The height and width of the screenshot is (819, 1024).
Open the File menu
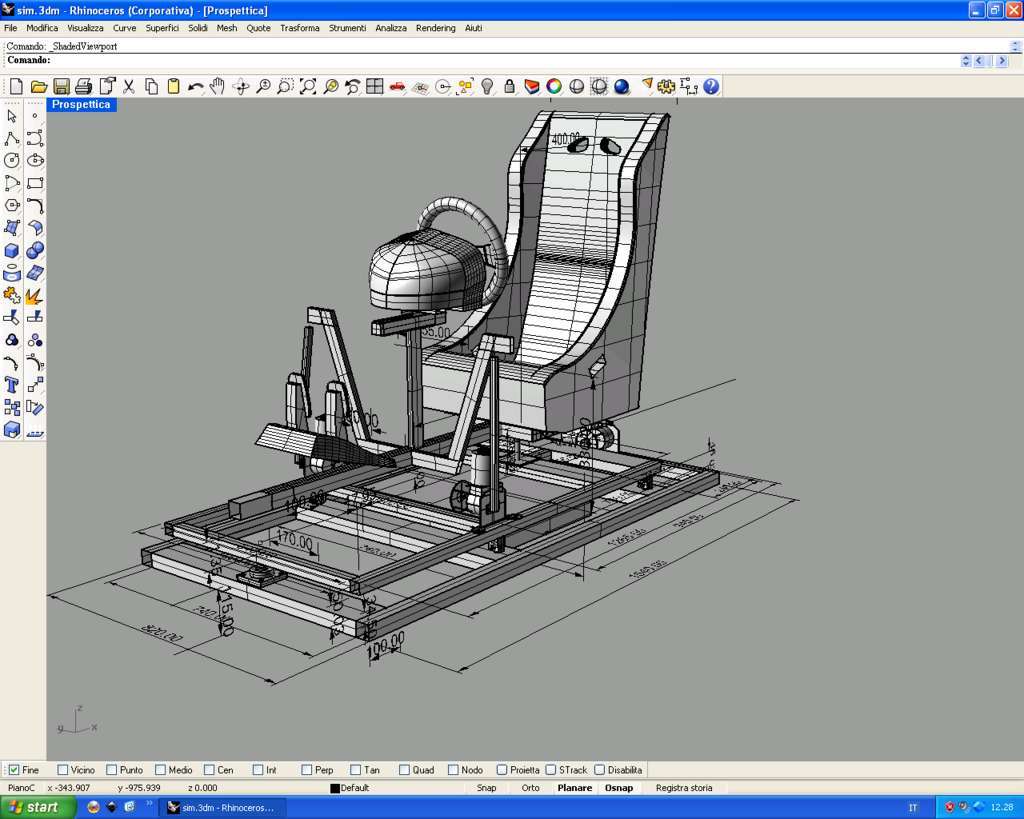10,28
